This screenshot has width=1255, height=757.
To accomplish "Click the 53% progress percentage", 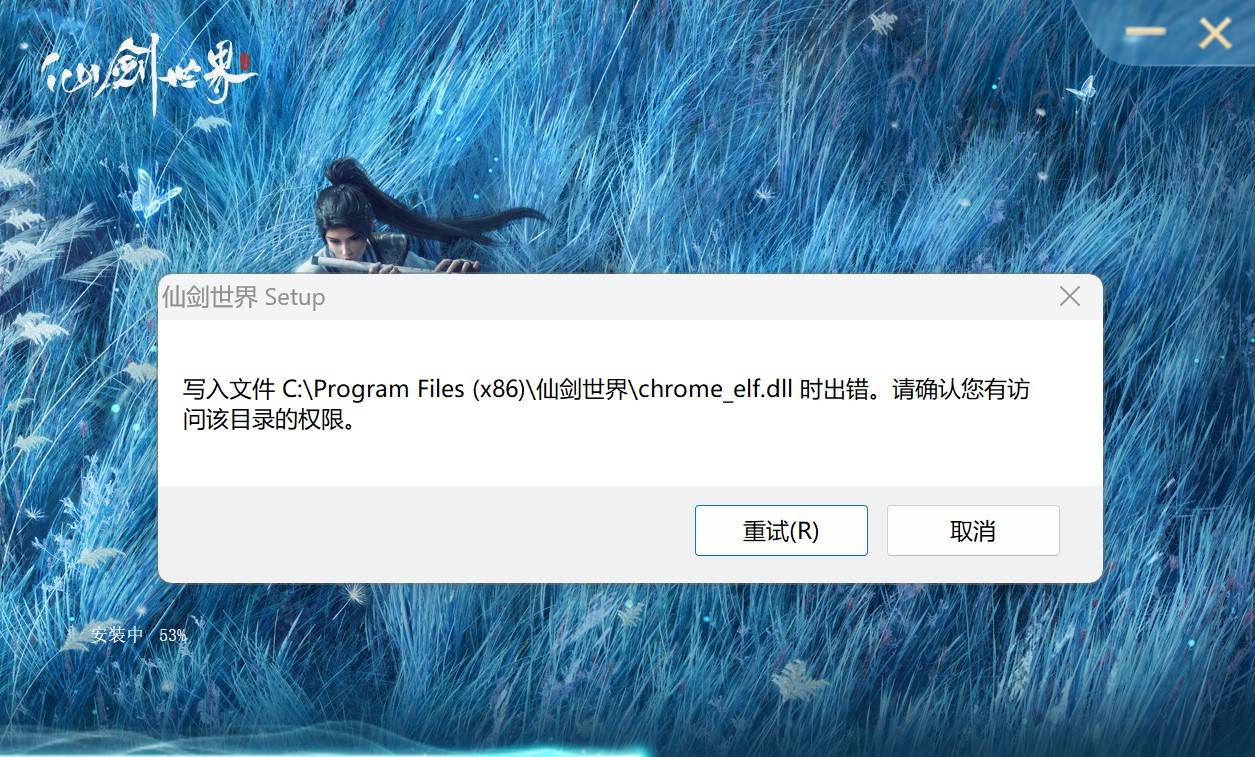I will (x=173, y=635).
